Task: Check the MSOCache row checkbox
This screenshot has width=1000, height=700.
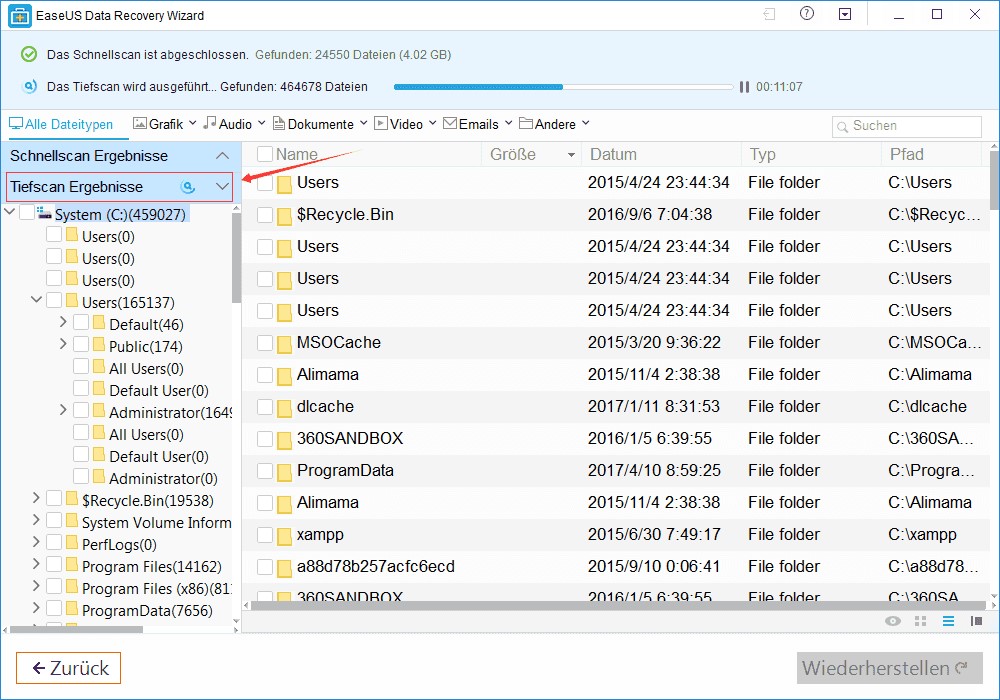Action: (x=265, y=343)
